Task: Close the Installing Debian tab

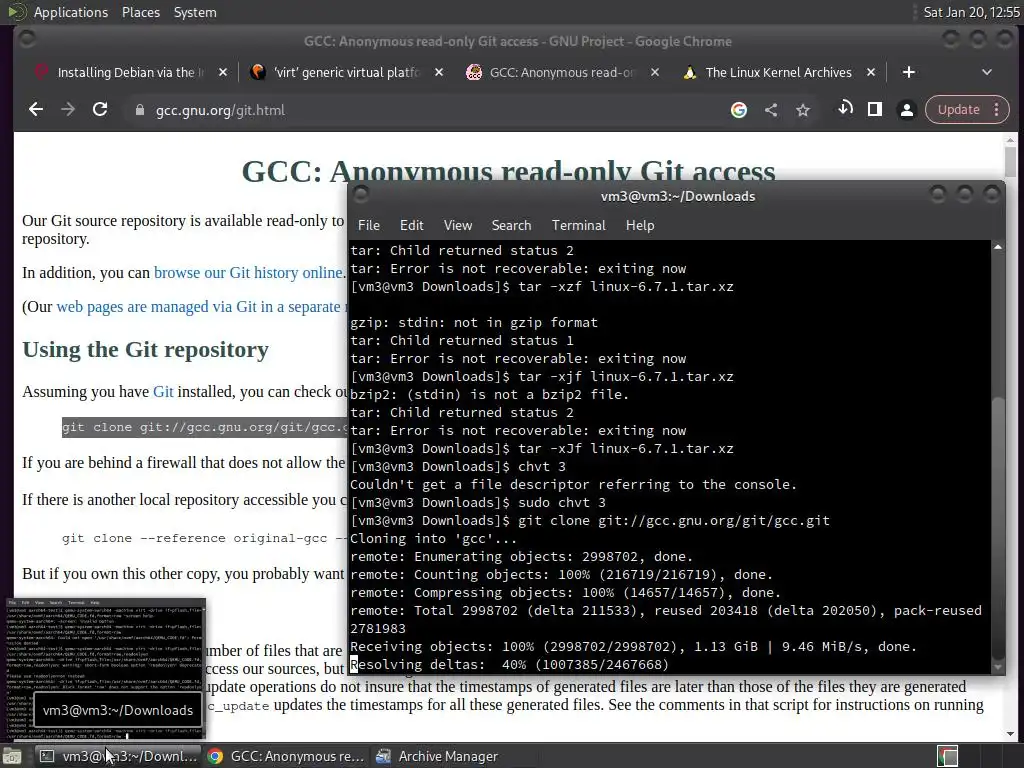Action: click(x=223, y=72)
